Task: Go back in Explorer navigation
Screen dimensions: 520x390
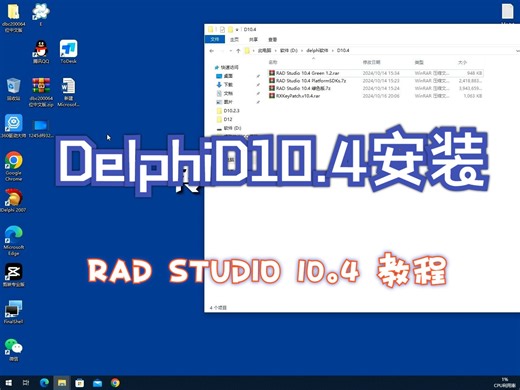Action: [x=212, y=51]
